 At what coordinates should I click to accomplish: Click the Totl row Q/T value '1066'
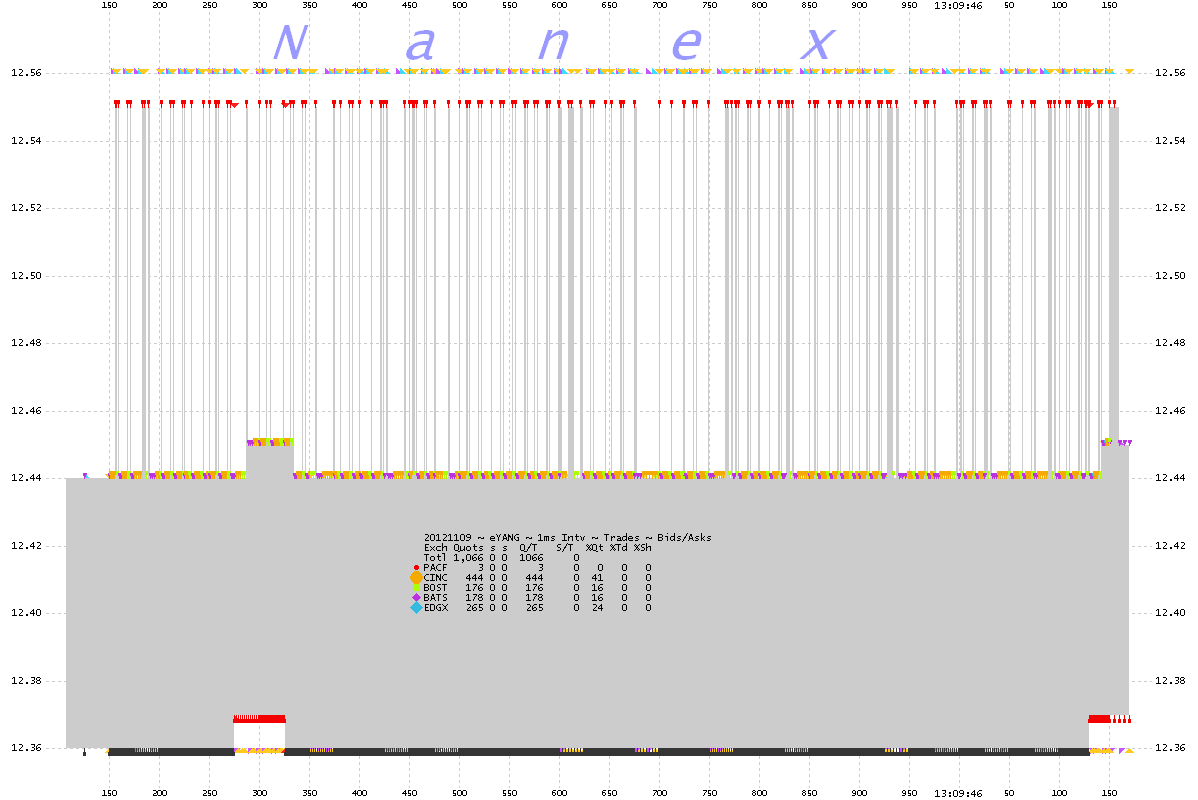click(x=531, y=558)
